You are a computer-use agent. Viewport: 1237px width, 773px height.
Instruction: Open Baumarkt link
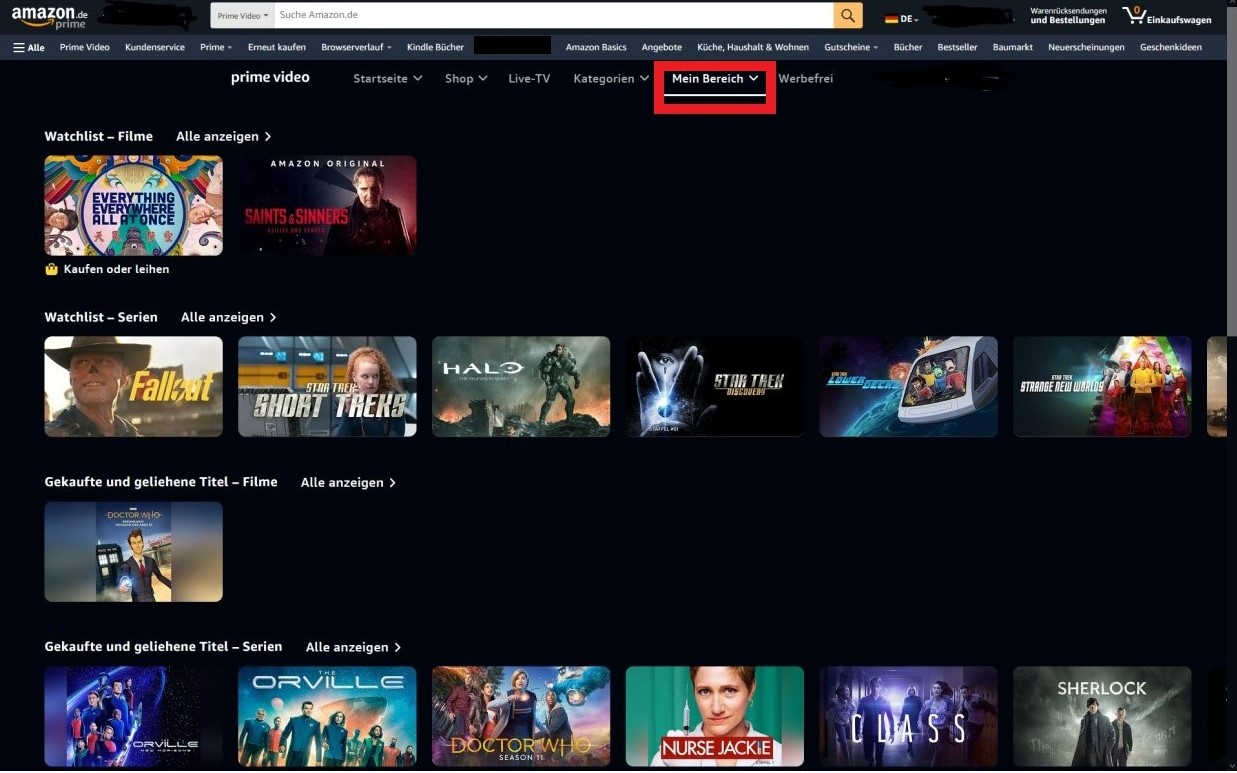pos(1013,47)
